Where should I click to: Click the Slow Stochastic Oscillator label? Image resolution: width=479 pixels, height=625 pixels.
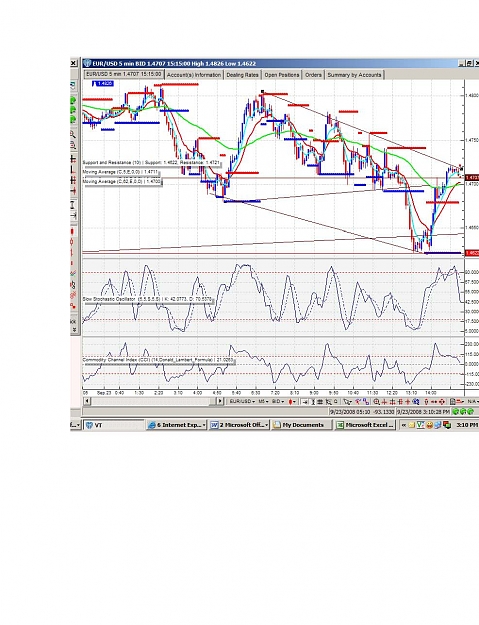(147, 299)
